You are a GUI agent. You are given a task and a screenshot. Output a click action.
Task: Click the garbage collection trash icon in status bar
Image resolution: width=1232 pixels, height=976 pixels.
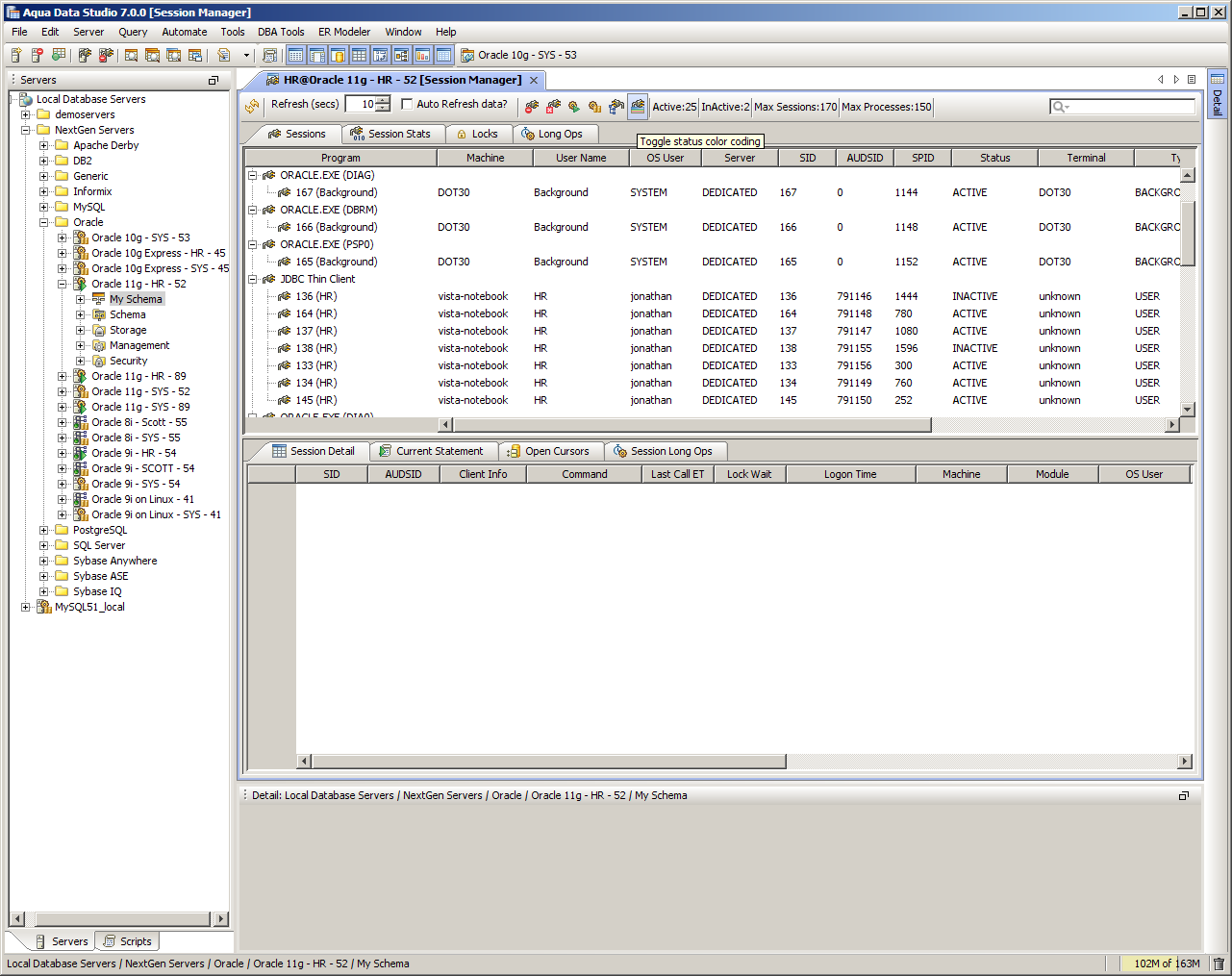(x=1219, y=963)
